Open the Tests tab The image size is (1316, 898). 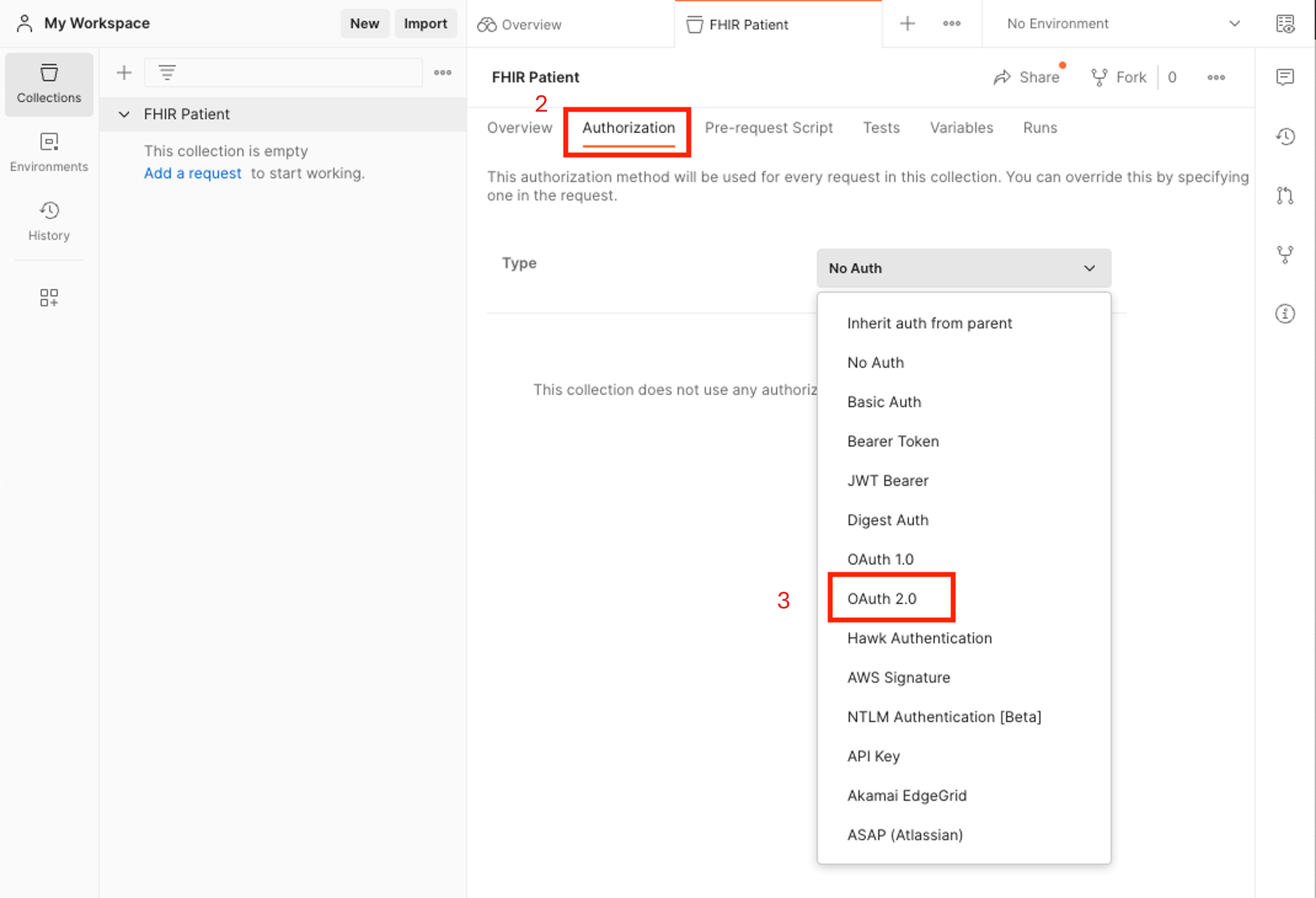[881, 128]
